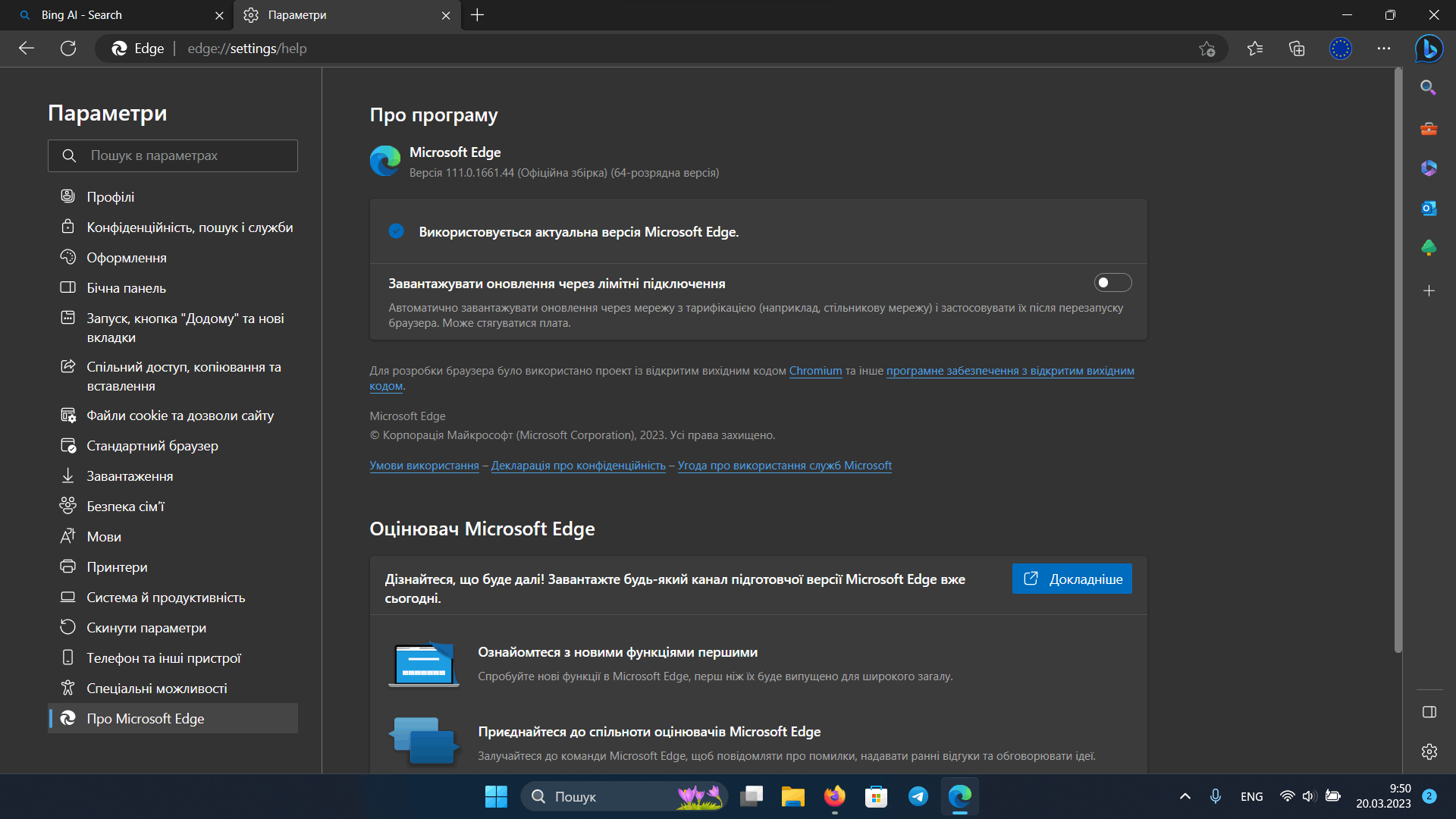Reload the page with the refresh icon
1456x819 pixels.
click(x=68, y=49)
